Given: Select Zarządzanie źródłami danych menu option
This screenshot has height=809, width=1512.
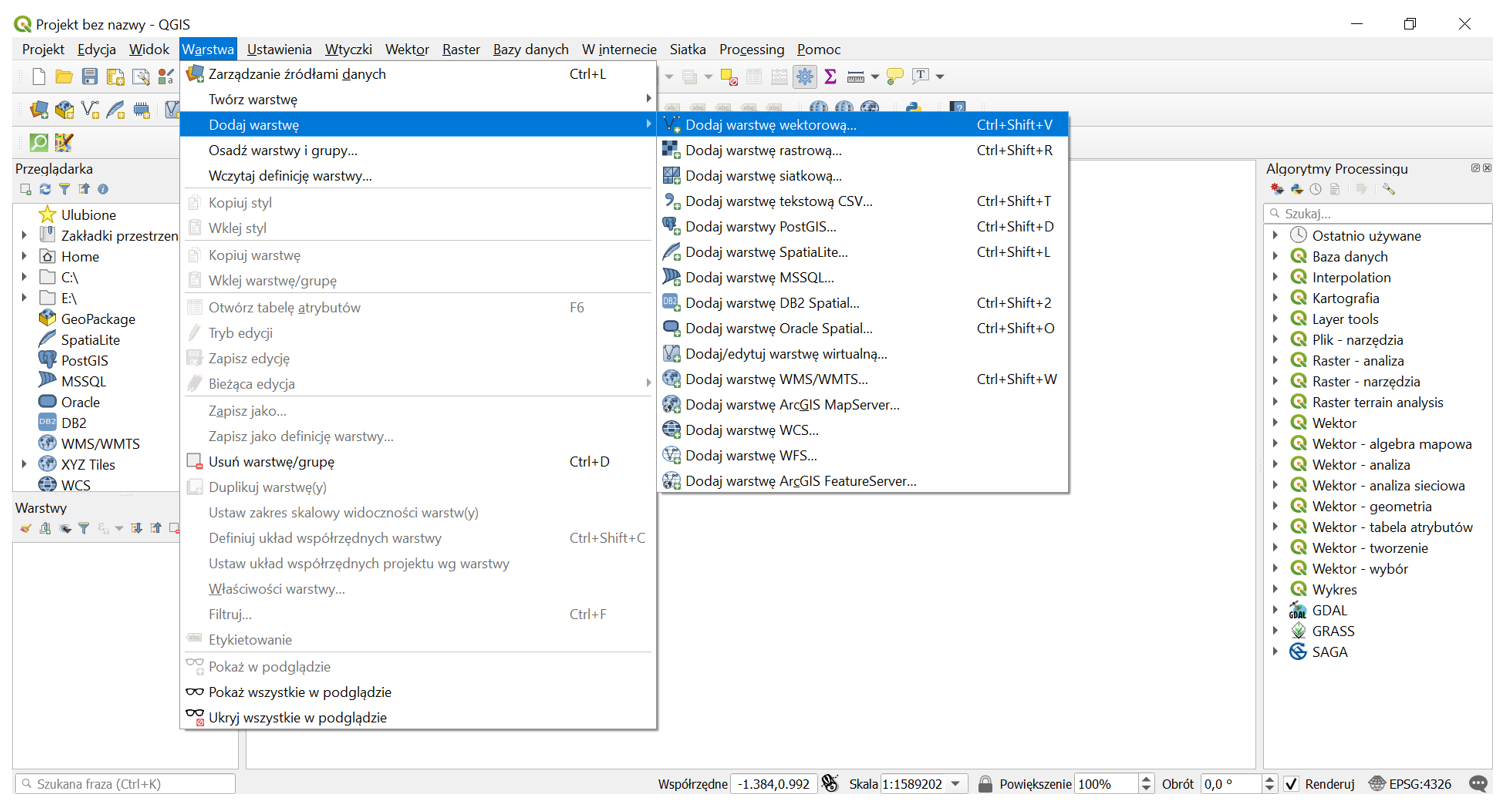Looking at the screenshot, I should coord(297,74).
